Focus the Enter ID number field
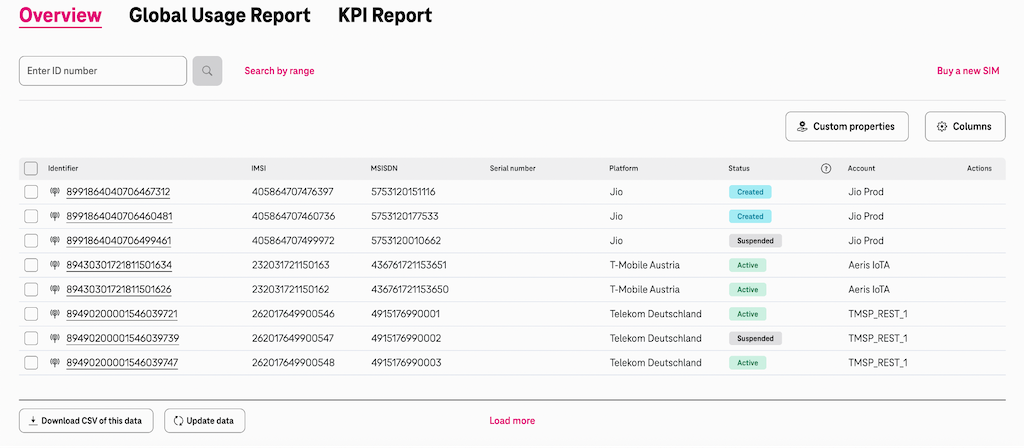Image resolution: width=1024 pixels, height=448 pixels. [x=103, y=71]
